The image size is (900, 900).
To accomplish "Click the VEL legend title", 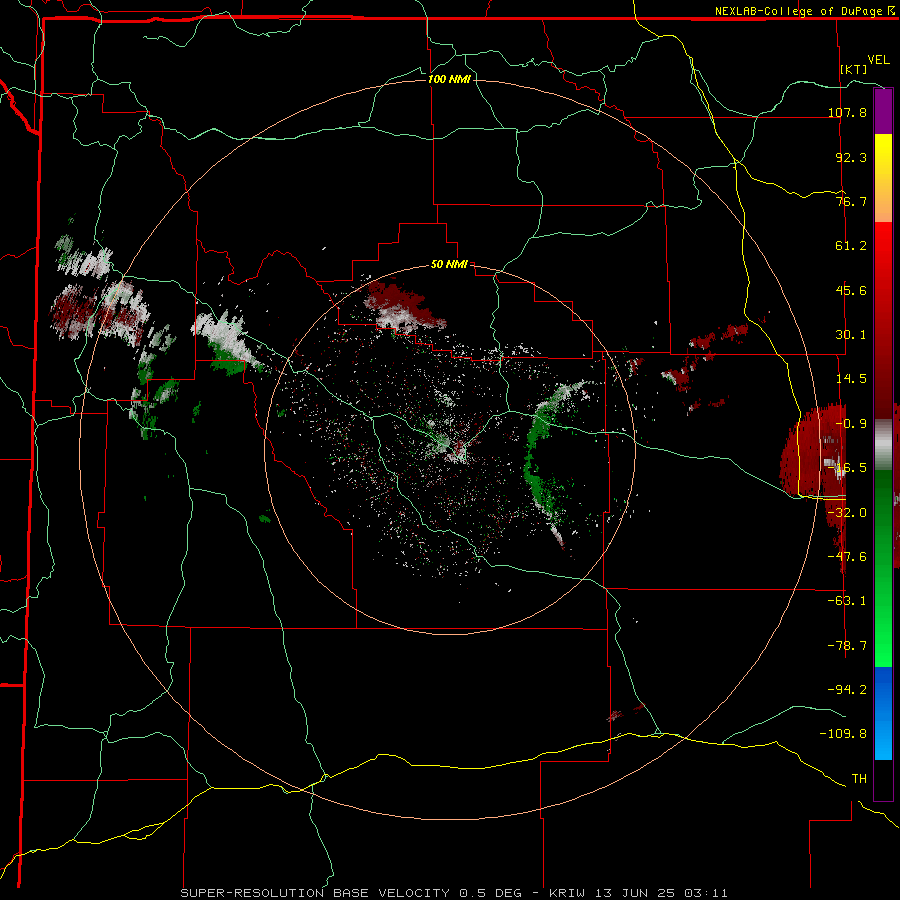I will click(x=878, y=60).
